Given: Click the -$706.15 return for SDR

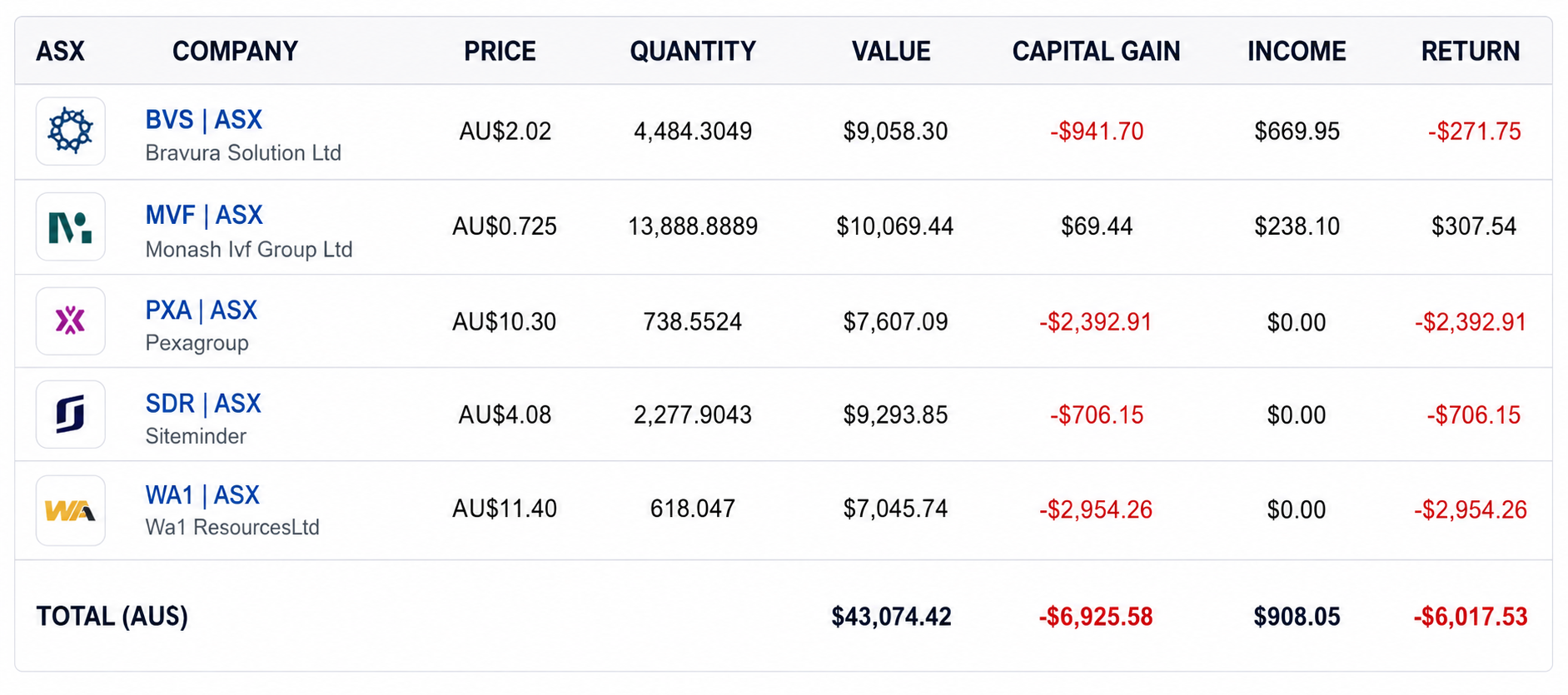Looking at the screenshot, I should click(1474, 415).
